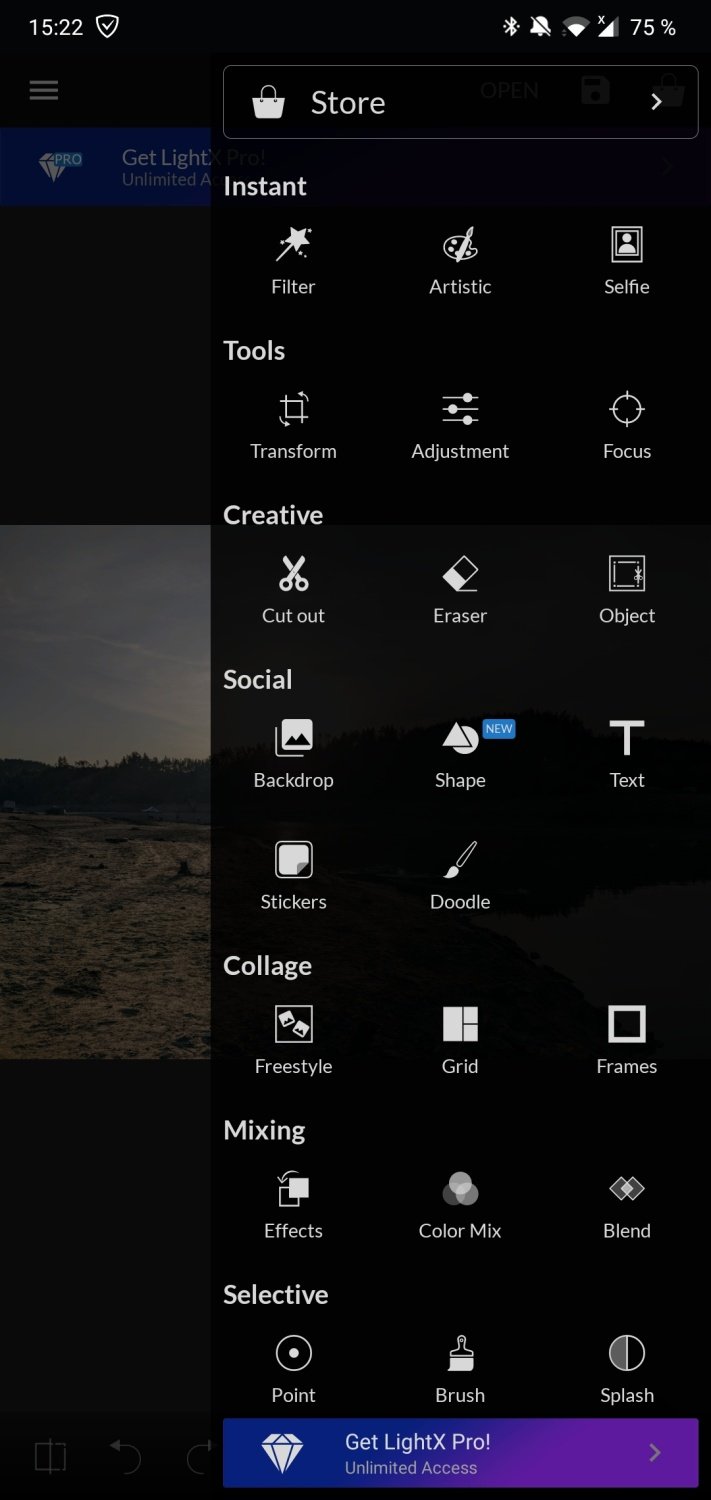The width and height of the screenshot is (711, 1500).
Task: Open Grid collage
Action: pos(460,1040)
